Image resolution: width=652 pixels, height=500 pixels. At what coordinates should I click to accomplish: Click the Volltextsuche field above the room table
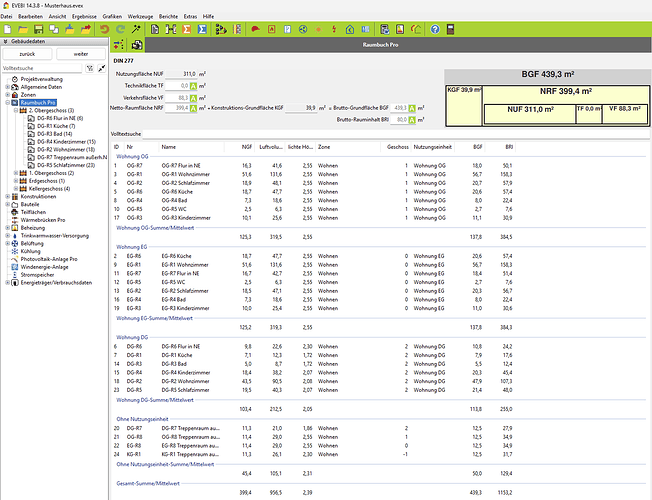click(x=395, y=134)
